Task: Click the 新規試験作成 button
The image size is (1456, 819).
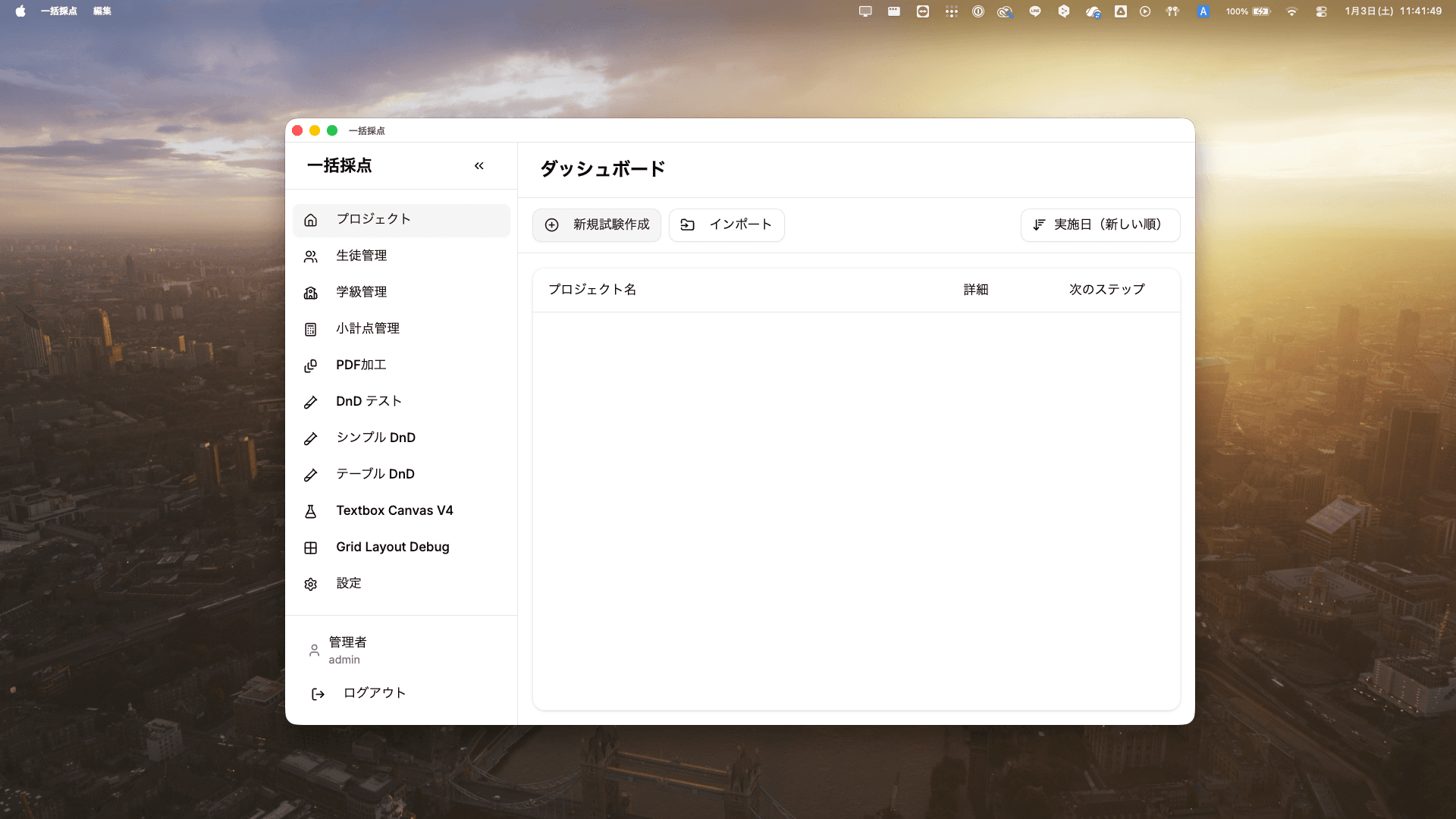Action: (x=596, y=224)
